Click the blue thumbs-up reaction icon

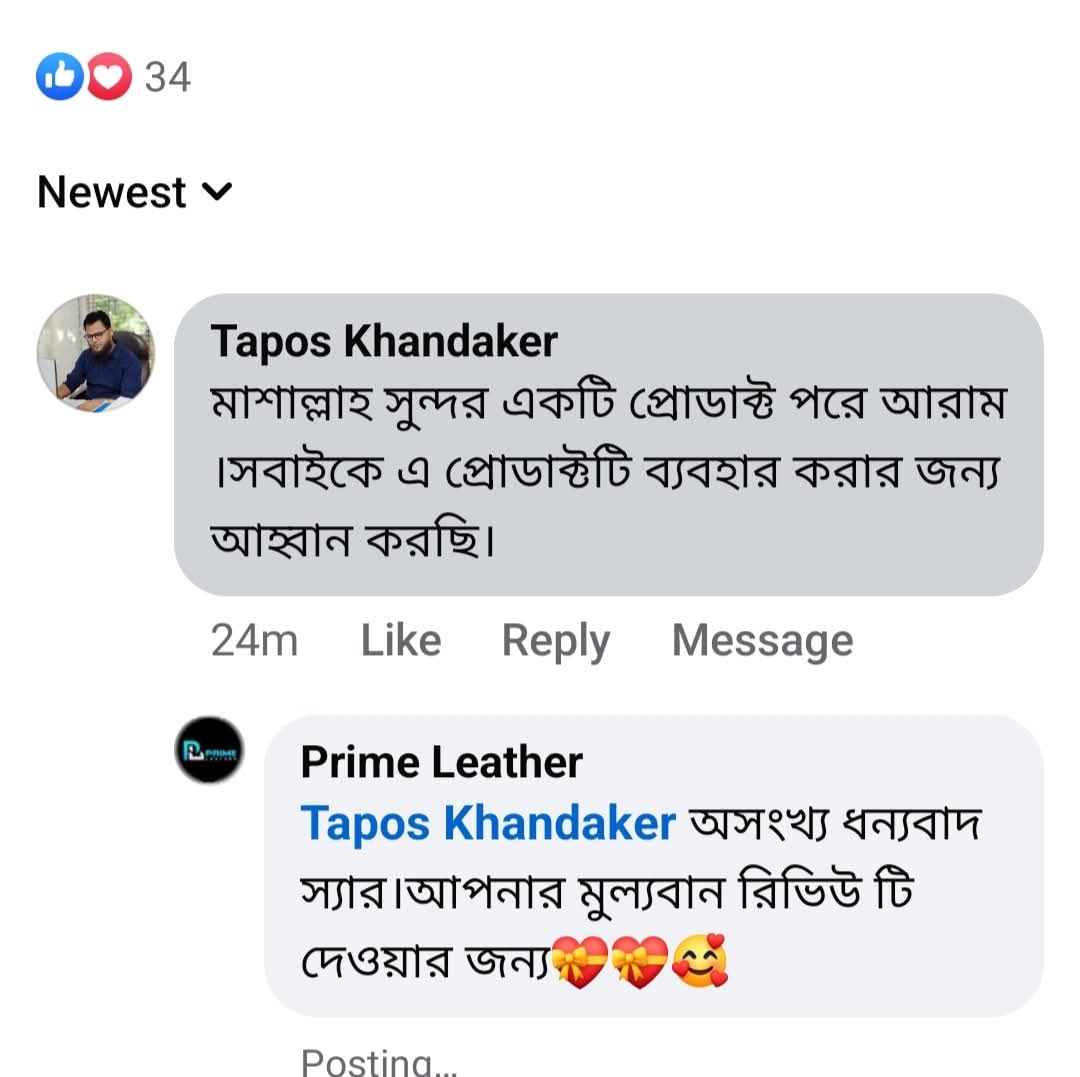pyautogui.click(x=58, y=77)
